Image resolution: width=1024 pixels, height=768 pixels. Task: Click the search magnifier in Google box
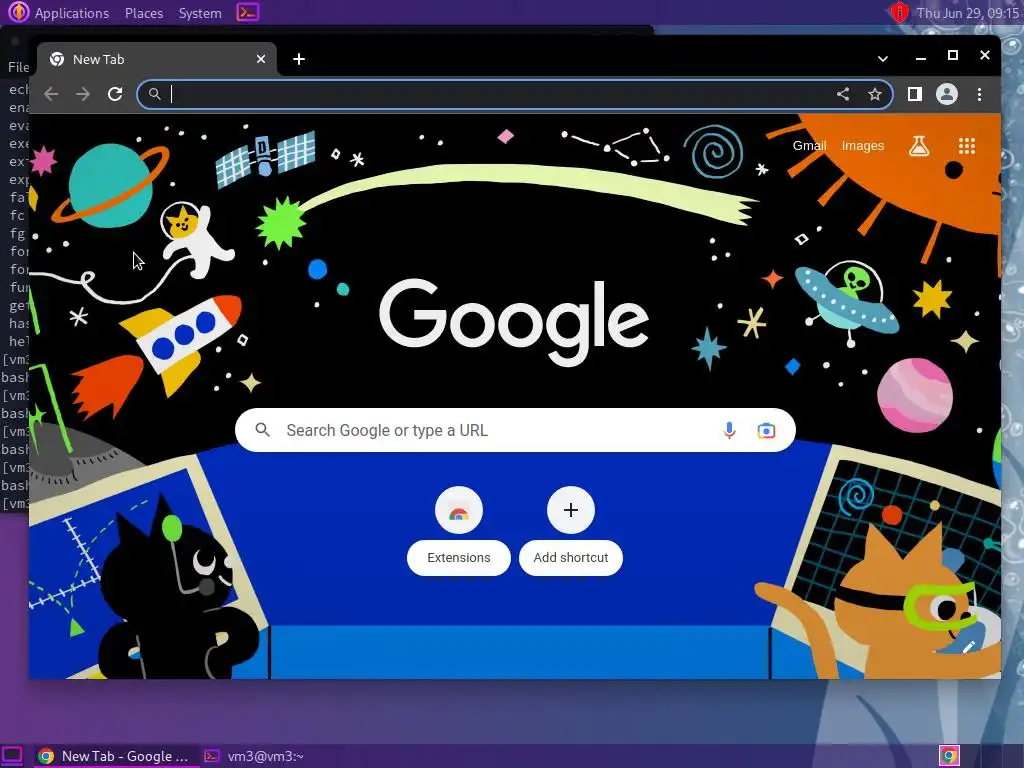[263, 430]
